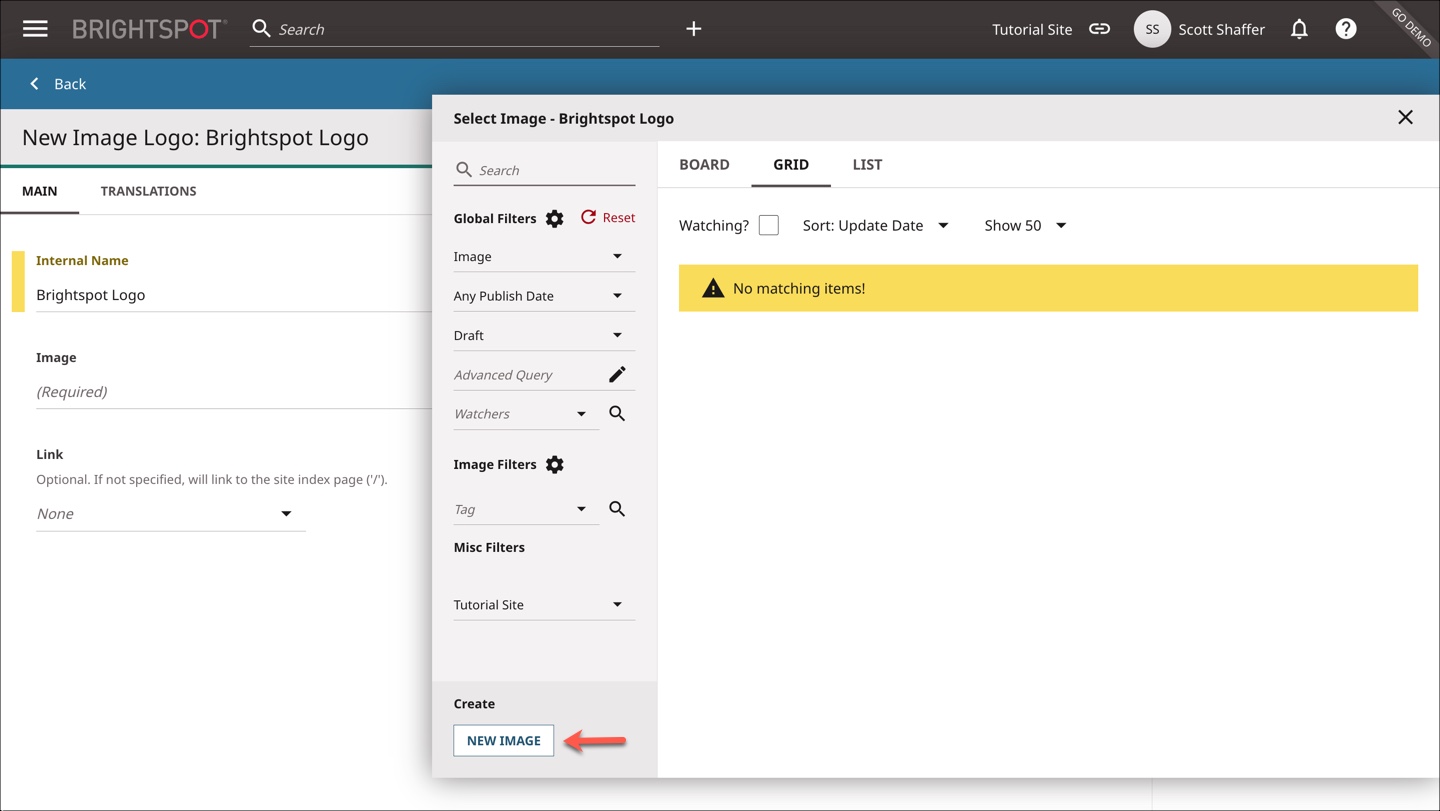This screenshot has width=1440, height=811.
Task: Open the Link None dropdown
Action: coord(171,514)
